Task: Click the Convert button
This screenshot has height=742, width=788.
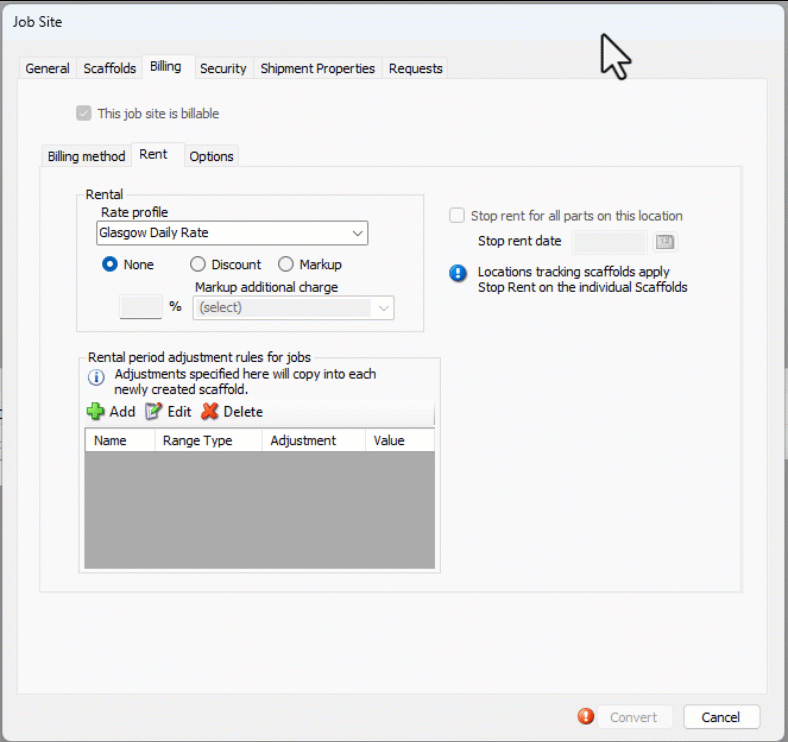Action: pos(633,717)
